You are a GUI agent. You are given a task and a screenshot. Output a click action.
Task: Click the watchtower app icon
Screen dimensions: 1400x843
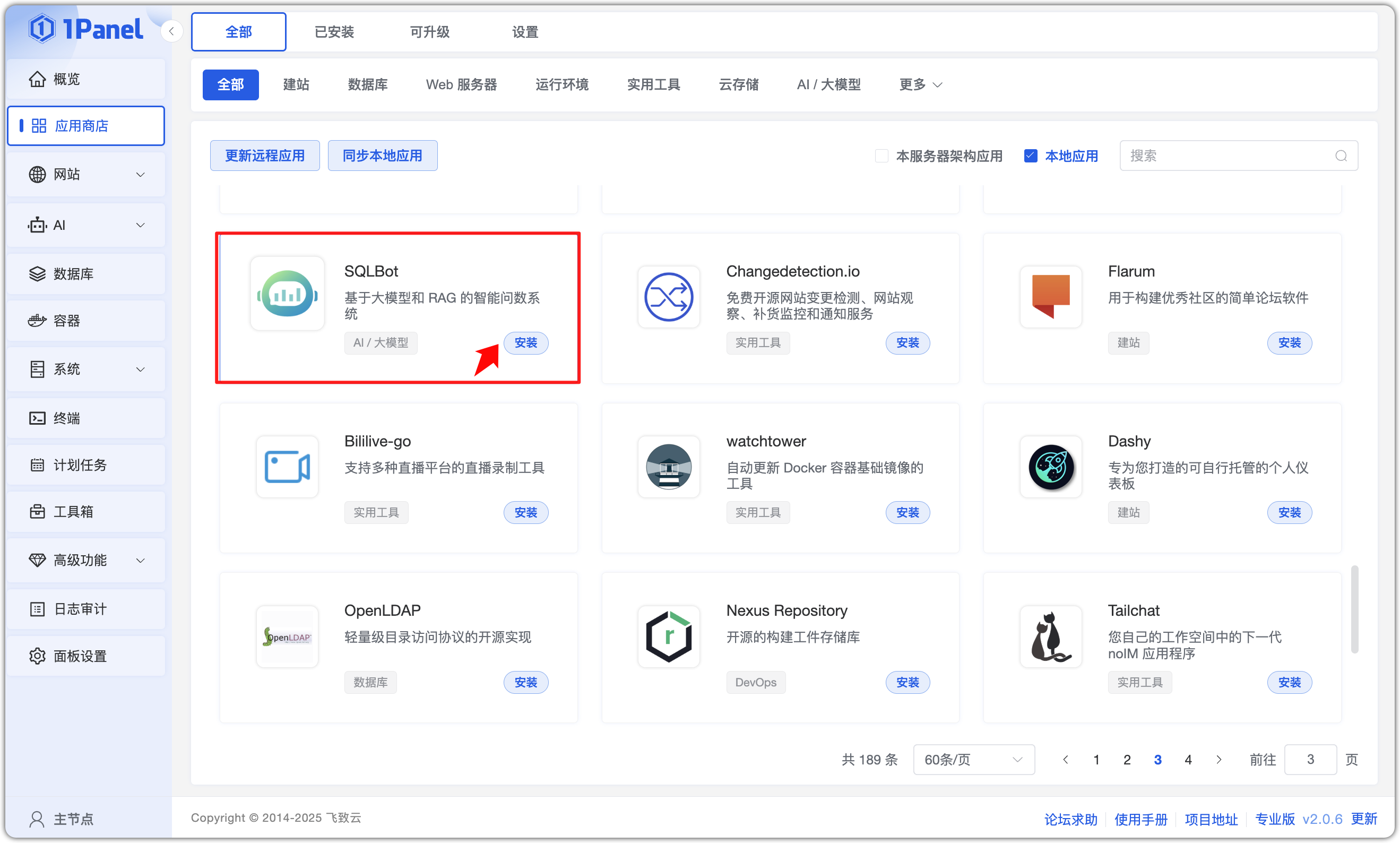pos(668,467)
